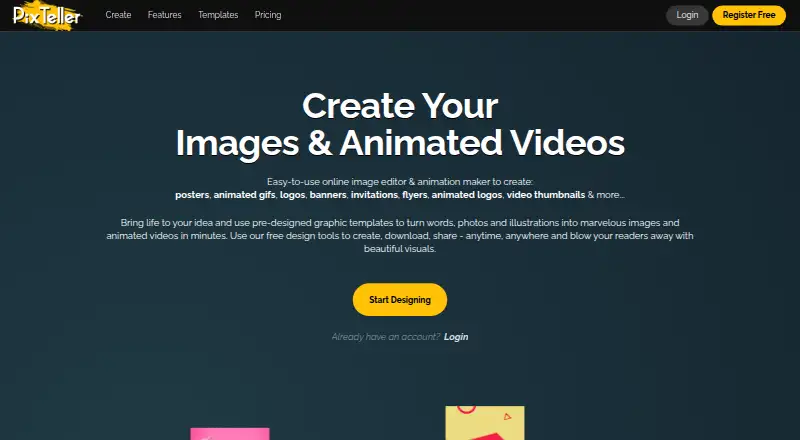800x440 pixels.
Task: Click the 'video thumbnails' bold text
Action: (545, 195)
